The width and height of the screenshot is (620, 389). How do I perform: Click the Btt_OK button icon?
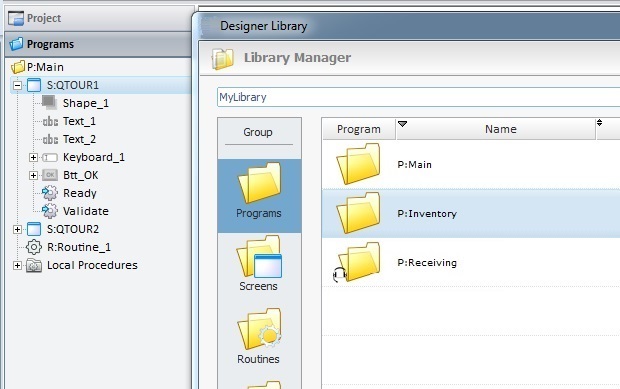click(50, 175)
